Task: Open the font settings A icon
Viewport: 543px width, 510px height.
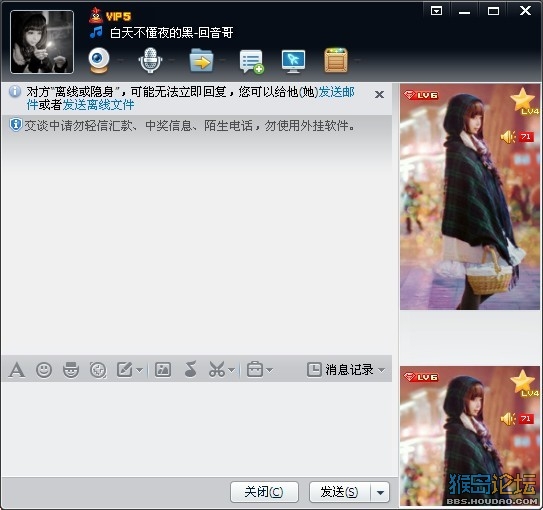Action: [x=17, y=370]
